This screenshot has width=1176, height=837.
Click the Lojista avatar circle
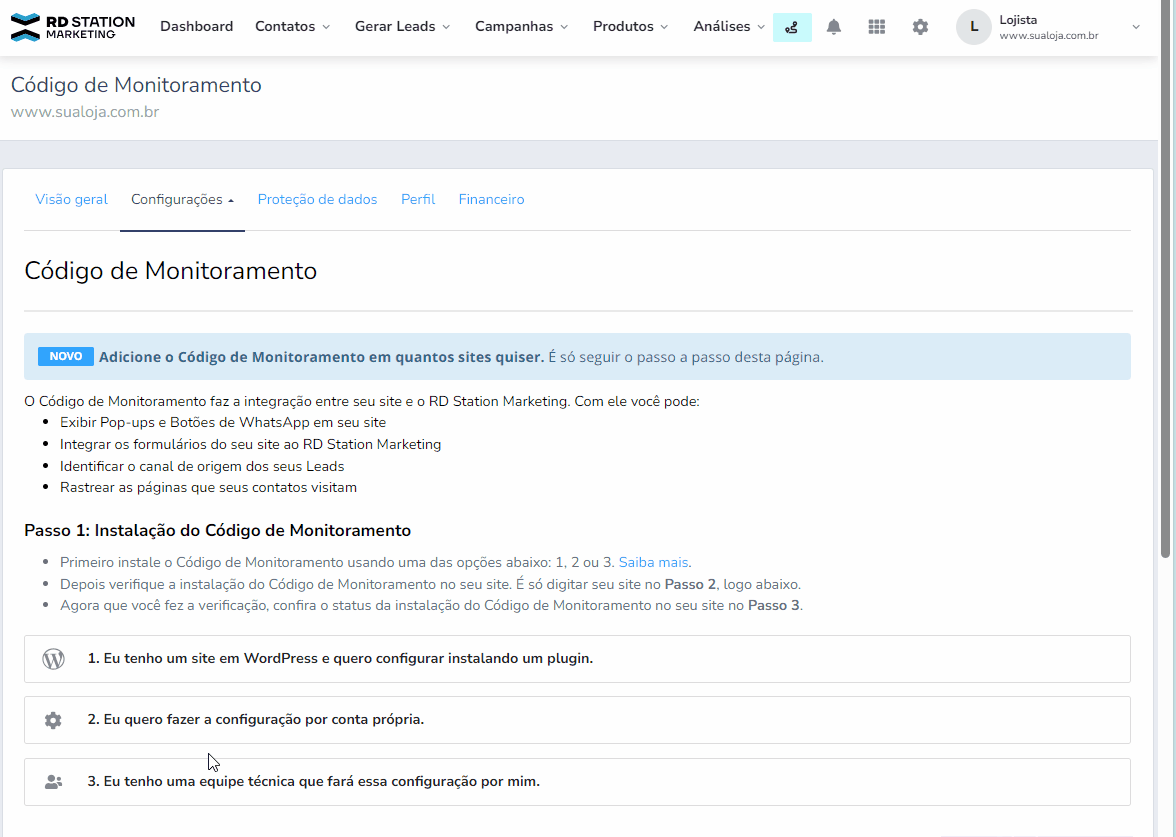click(x=974, y=27)
